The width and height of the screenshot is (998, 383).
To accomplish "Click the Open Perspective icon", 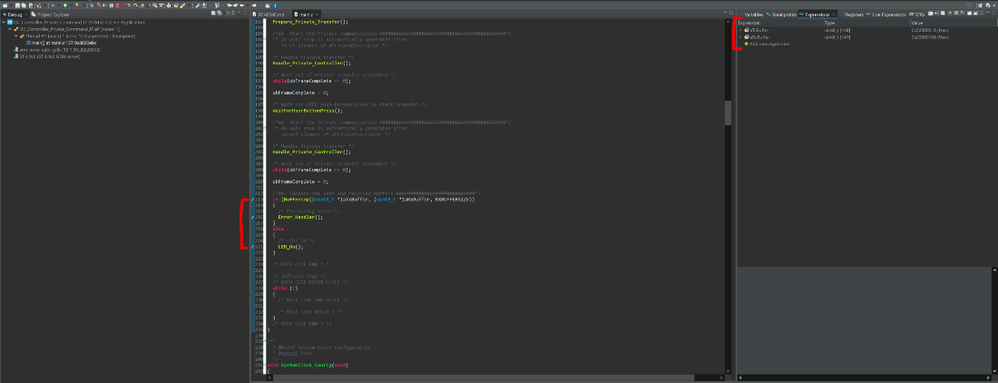I will 980,6.
